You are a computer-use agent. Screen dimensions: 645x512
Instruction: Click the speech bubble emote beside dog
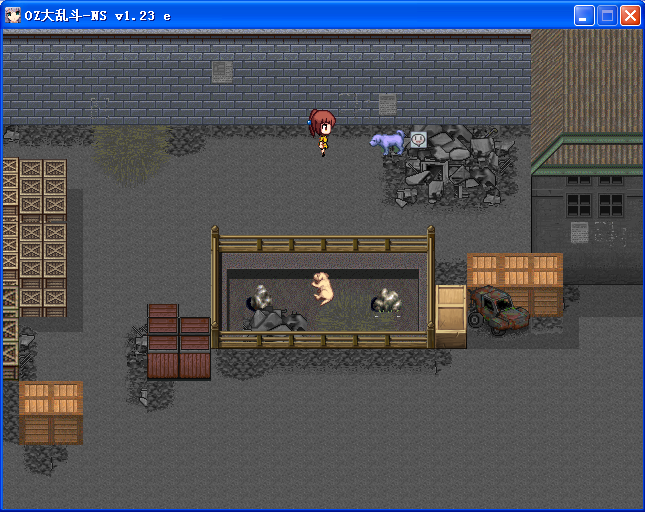418,140
